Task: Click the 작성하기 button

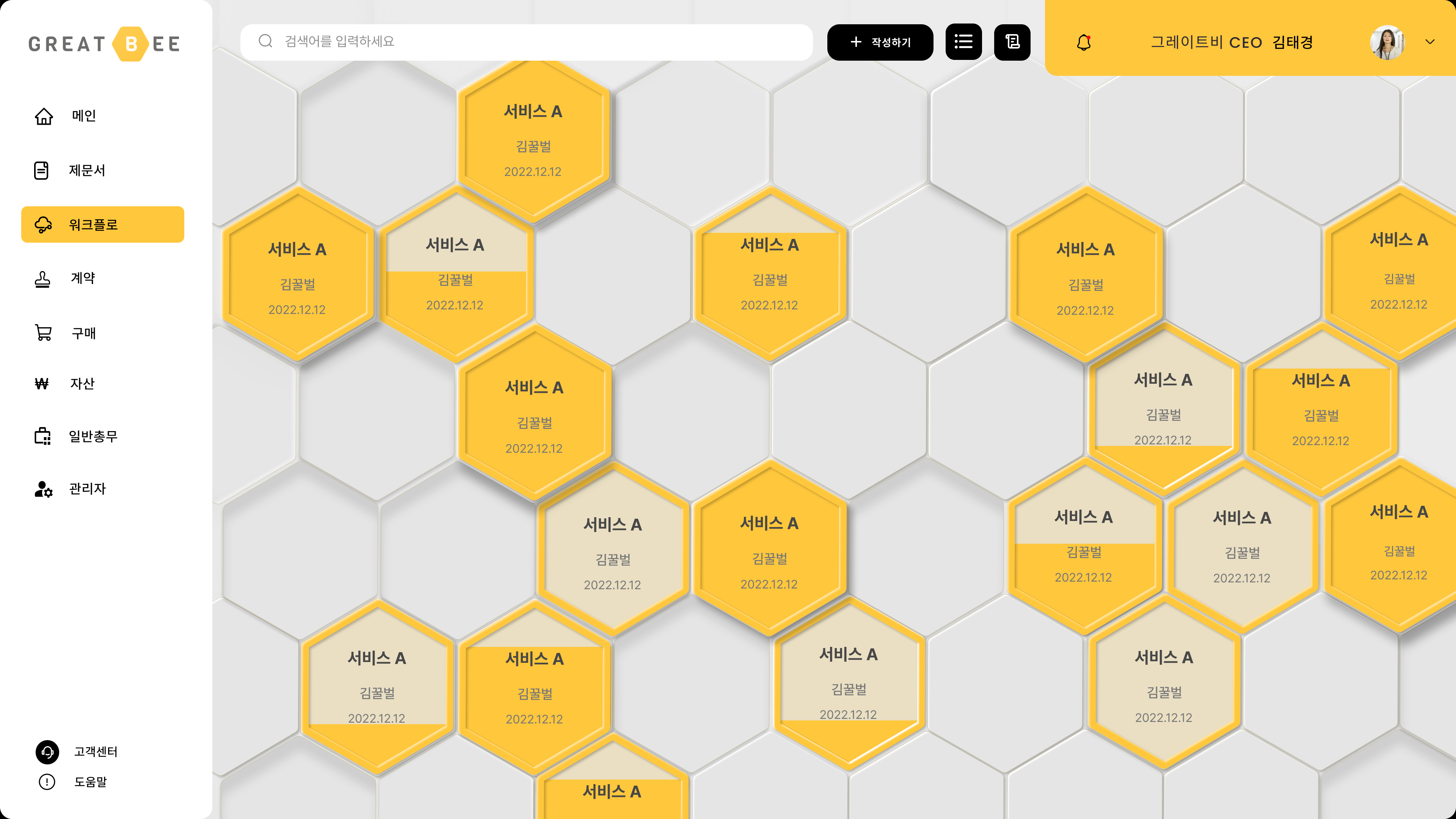Action: 880,42
